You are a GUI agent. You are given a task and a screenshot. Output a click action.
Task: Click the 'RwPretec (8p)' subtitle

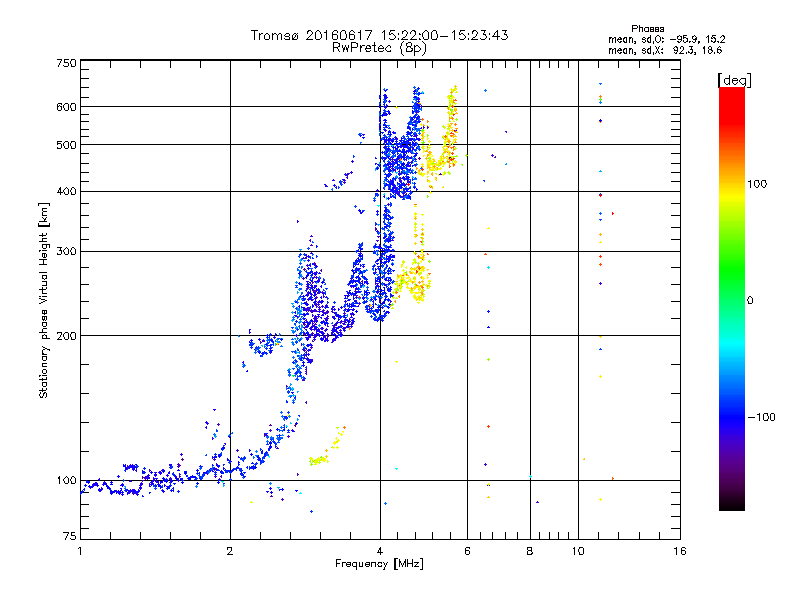379,48
